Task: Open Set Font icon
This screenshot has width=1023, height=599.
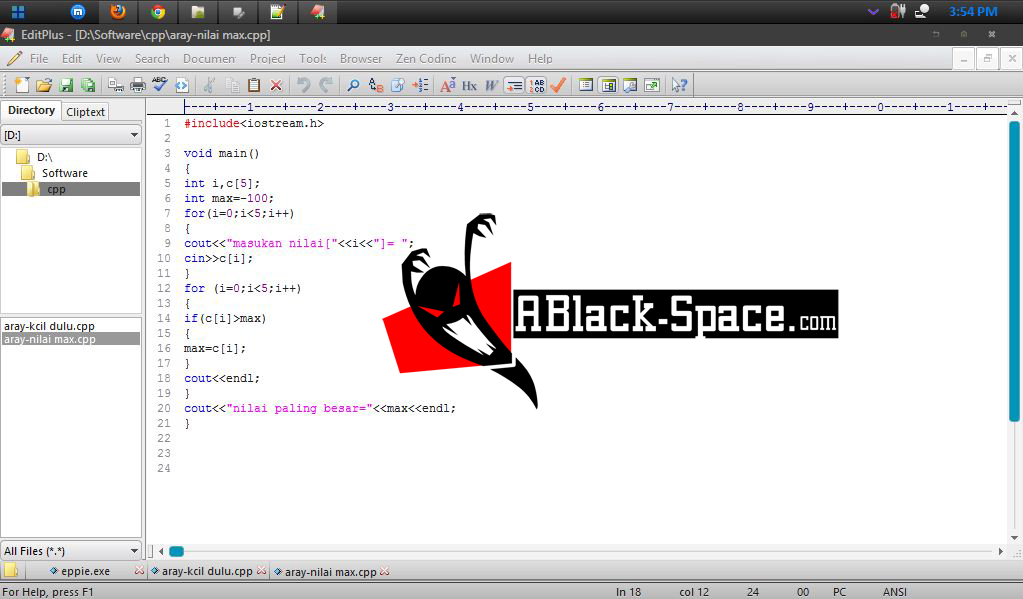Action: [x=448, y=85]
